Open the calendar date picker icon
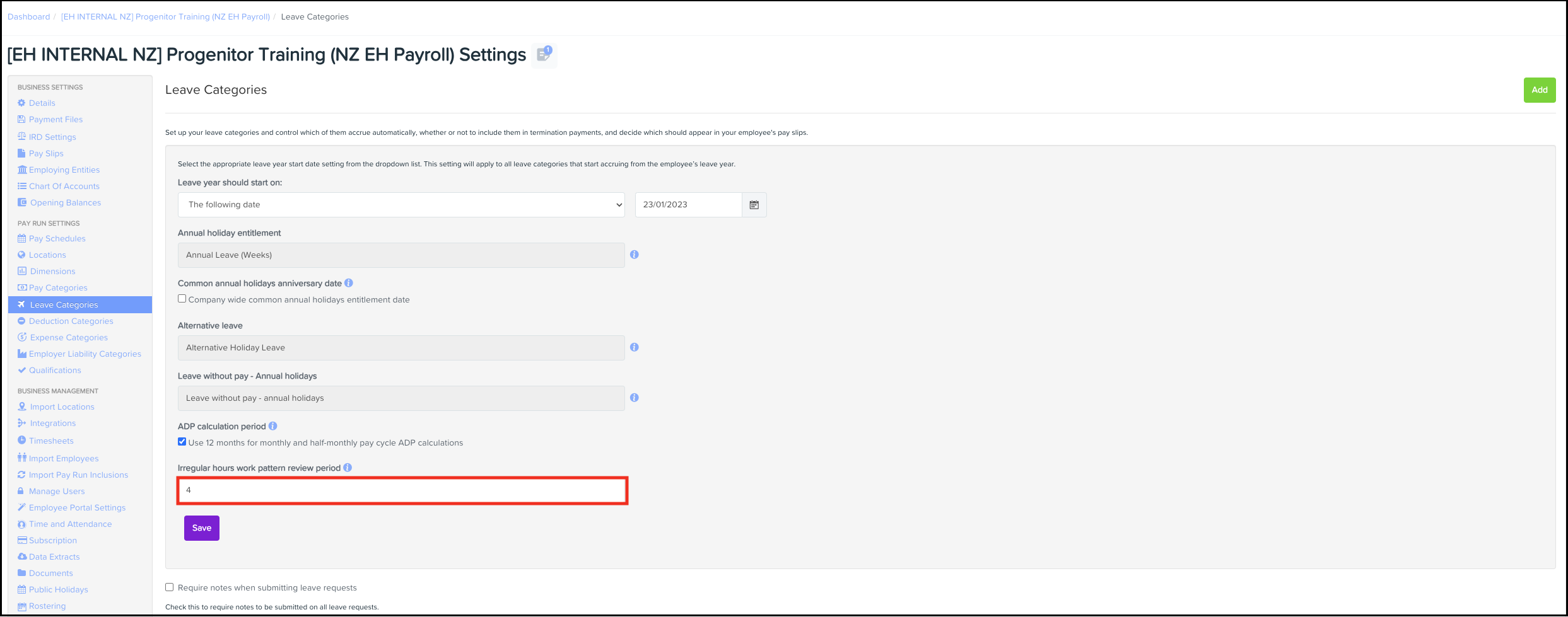Screen dimensions: 1568x617 tap(754, 205)
